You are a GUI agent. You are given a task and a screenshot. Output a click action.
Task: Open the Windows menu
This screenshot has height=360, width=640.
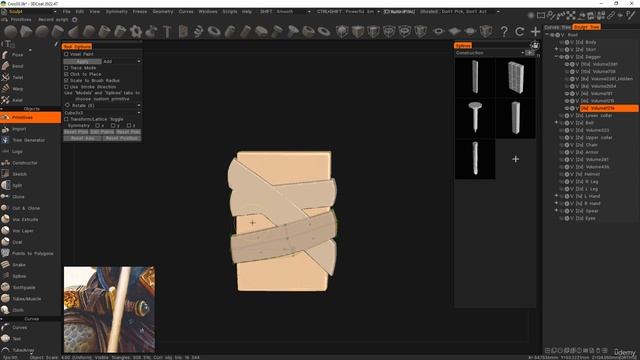click(208, 12)
